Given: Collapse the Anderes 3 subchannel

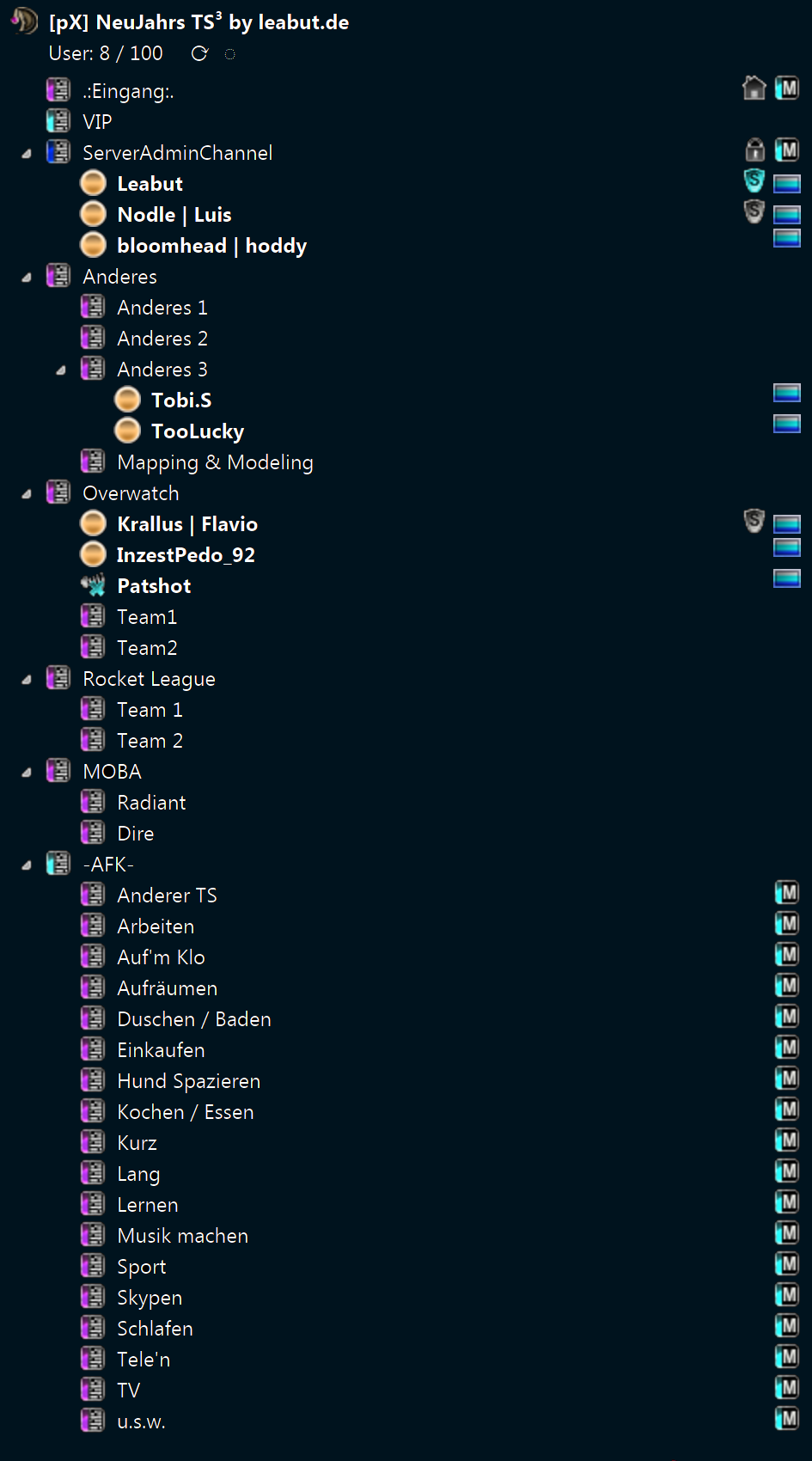Looking at the screenshot, I should (x=60, y=368).
